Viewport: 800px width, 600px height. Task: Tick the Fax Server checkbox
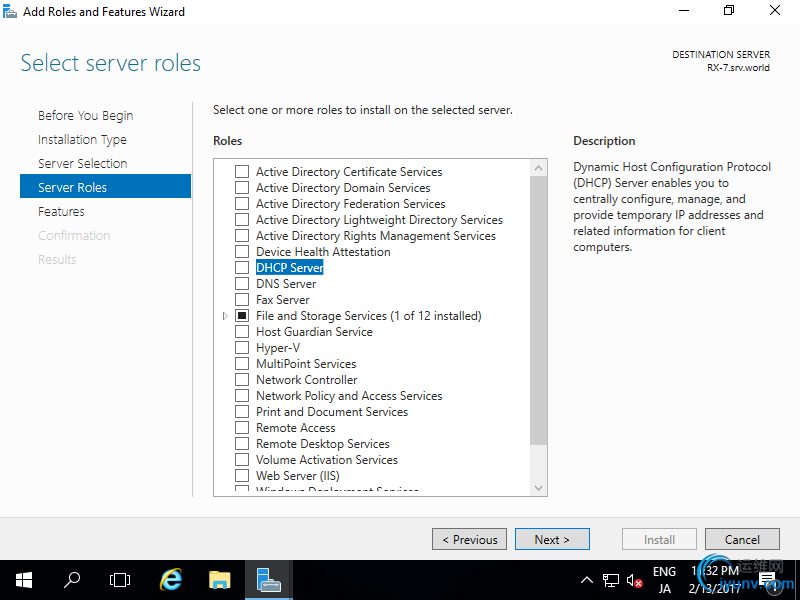[x=242, y=299]
